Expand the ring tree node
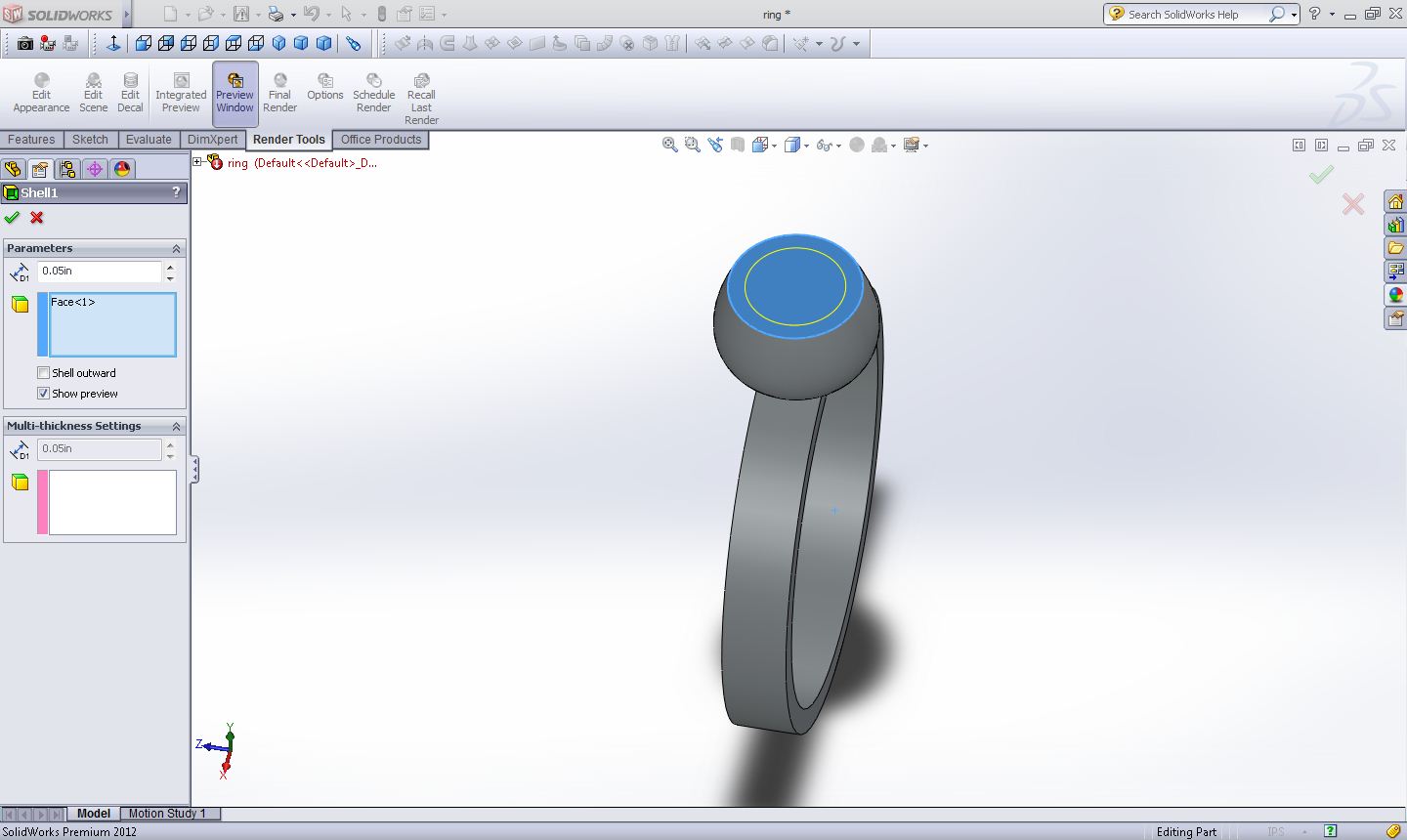Image resolution: width=1407 pixels, height=840 pixels. coord(197,162)
